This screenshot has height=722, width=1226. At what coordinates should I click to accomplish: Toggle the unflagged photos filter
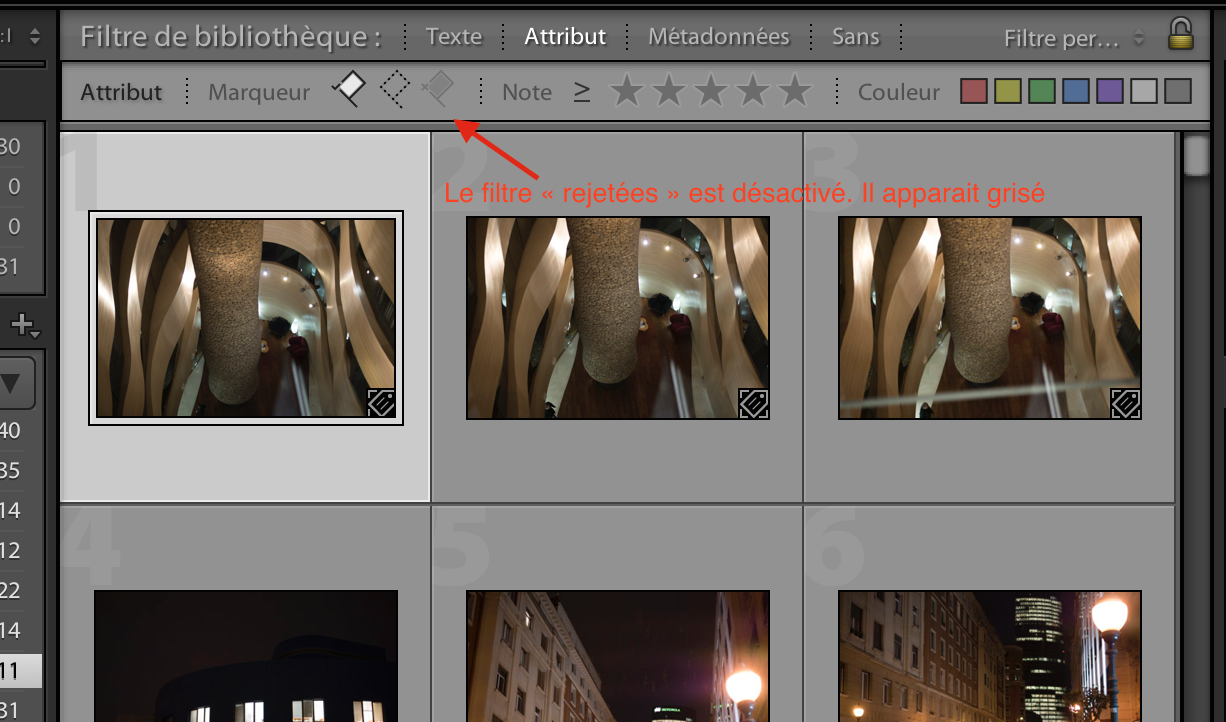click(395, 90)
